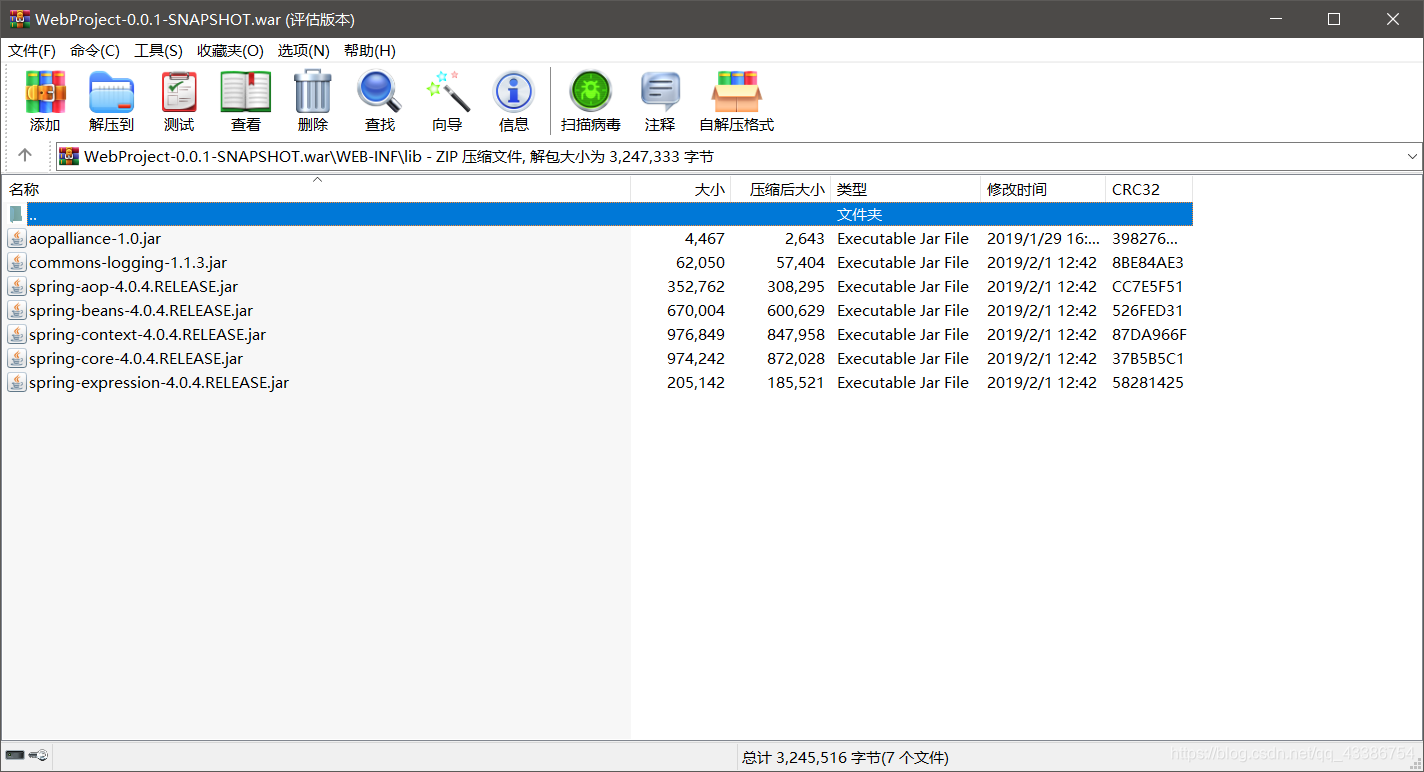Select the file name spring-aop-4.0.4.RELEASE.jar
The height and width of the screenshot is (772, 1424).
pos(133,287)
